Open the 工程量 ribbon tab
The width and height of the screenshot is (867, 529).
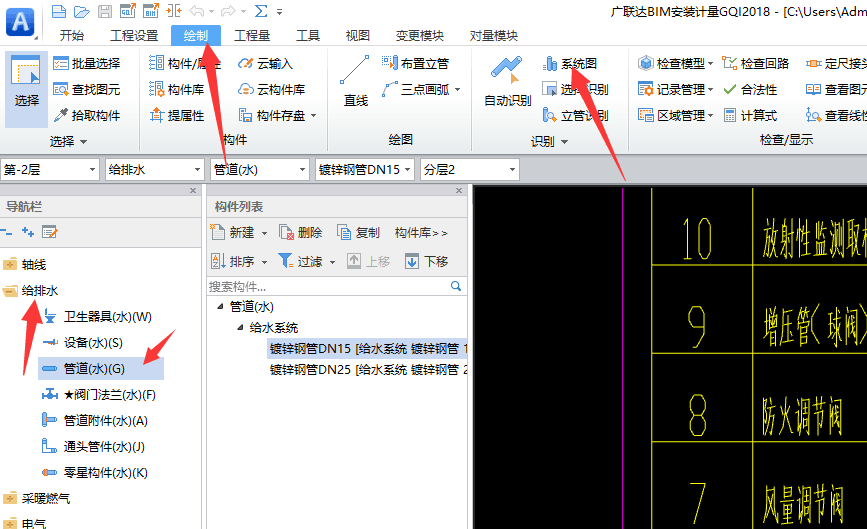click(x=252, y=36)
